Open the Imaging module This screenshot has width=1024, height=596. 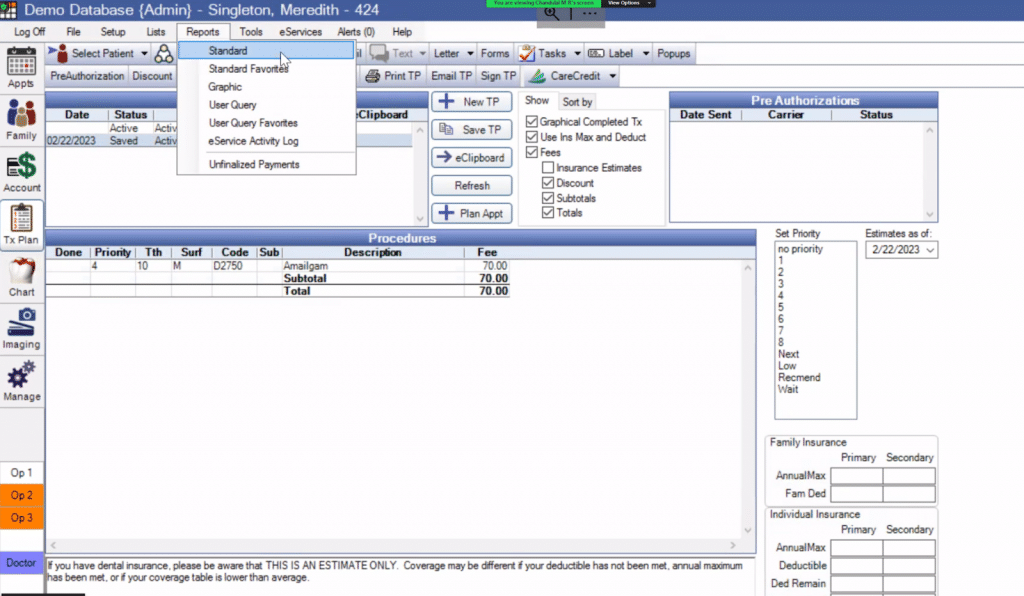tap(22, 329)
